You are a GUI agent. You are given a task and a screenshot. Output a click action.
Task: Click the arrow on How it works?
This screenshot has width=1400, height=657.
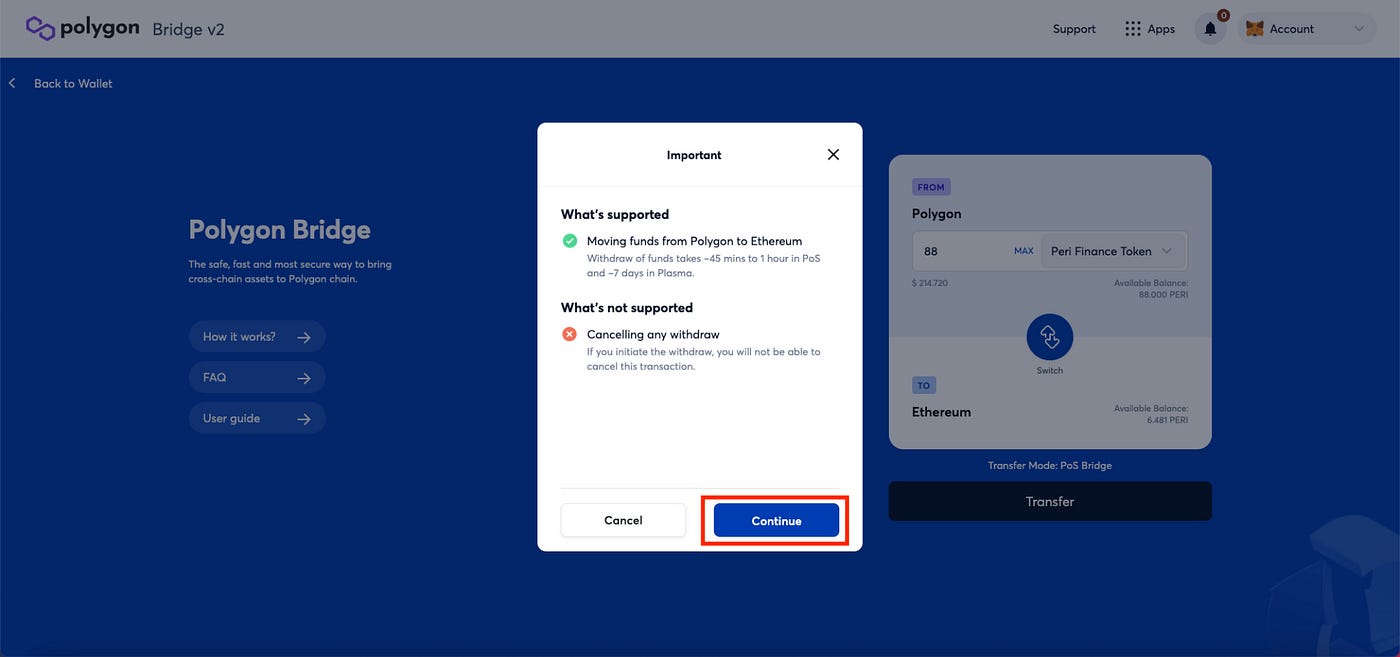coord(304,338)
